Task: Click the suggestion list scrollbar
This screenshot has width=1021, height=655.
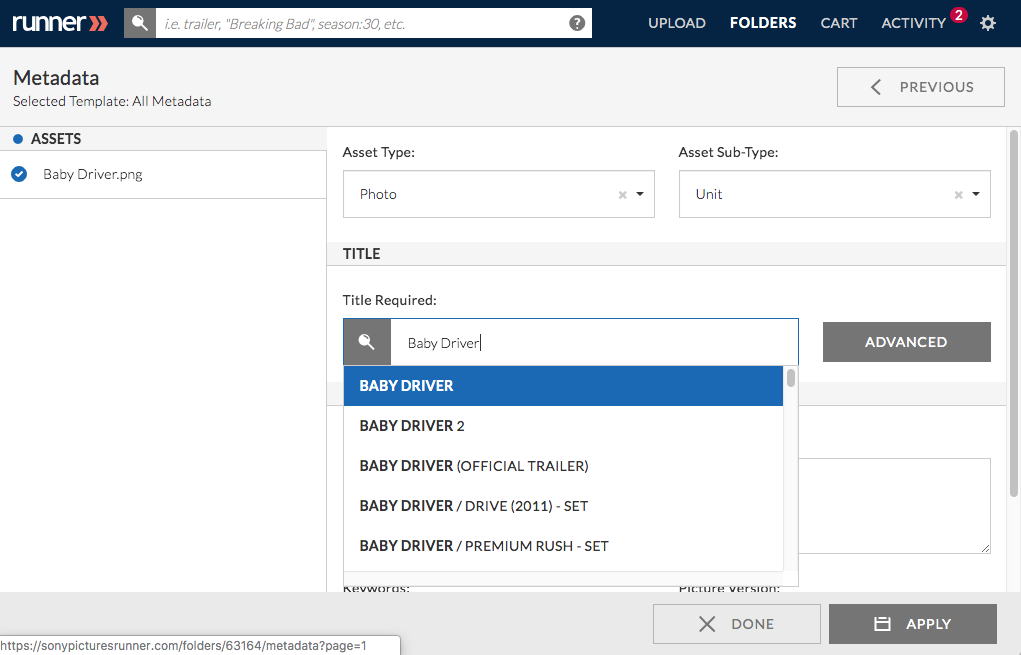Action: [790, 378]
